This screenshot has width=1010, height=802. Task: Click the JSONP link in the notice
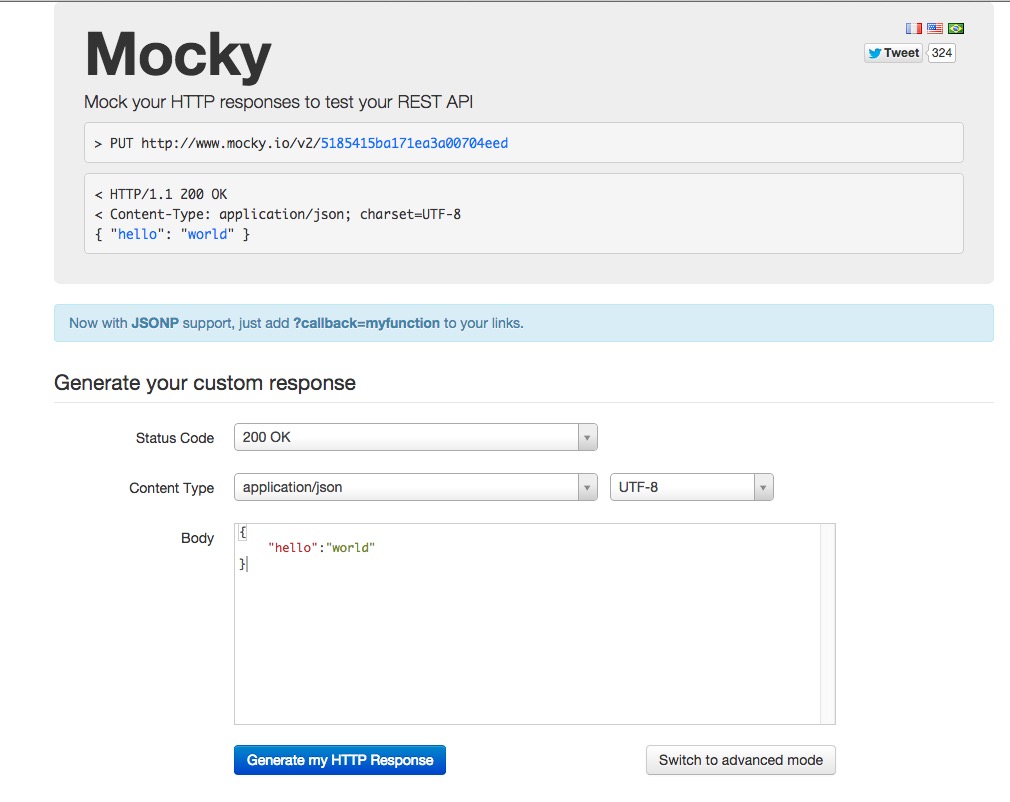(155, 323)
